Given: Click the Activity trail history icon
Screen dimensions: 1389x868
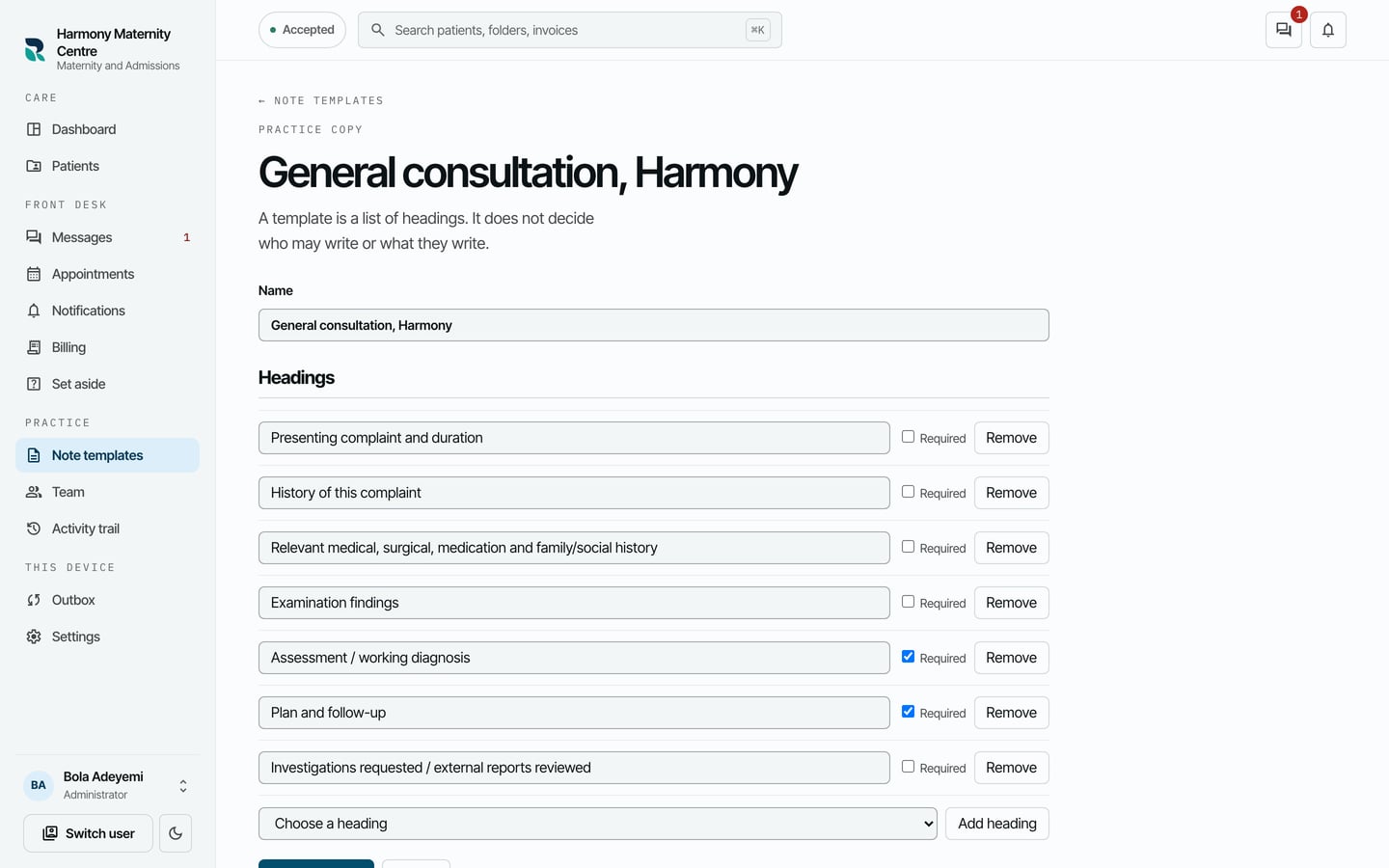Looking at the screenshot, I should pos(34,529).
